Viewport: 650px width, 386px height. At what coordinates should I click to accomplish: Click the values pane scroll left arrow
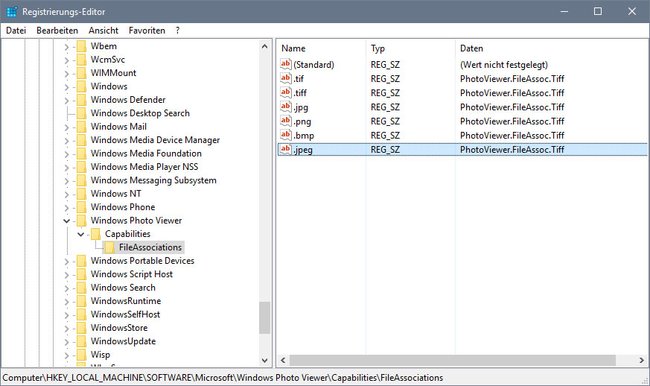[x=283, y=360]
